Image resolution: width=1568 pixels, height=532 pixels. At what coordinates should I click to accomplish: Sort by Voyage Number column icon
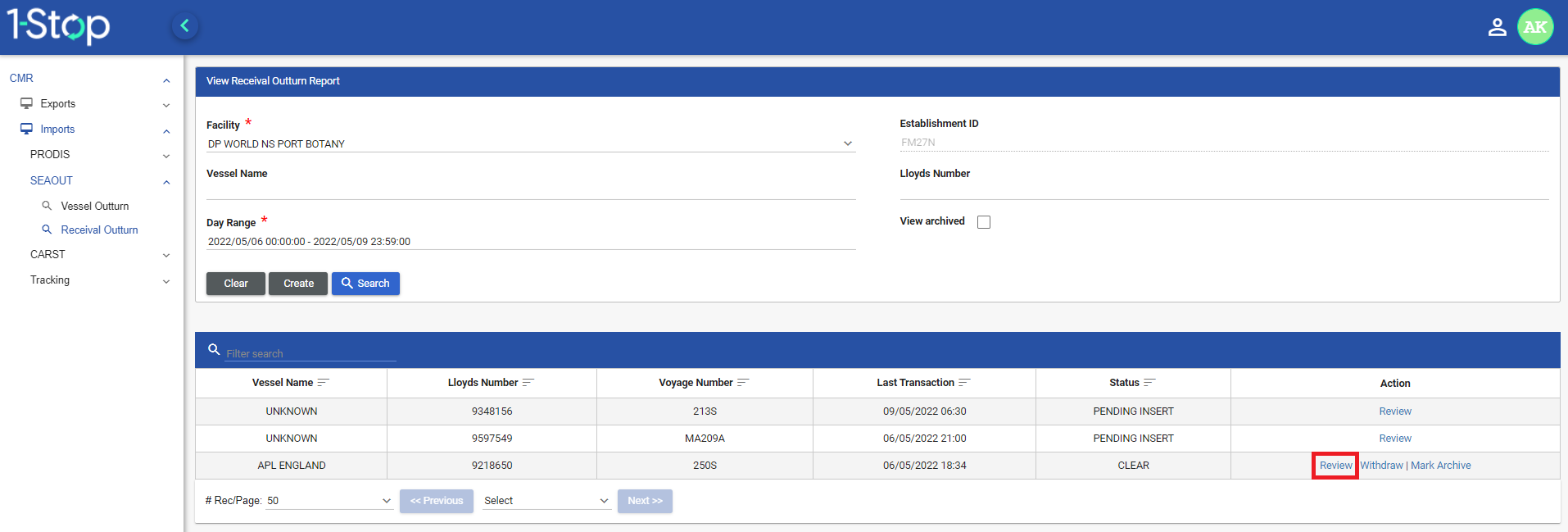pyautogui.click(x=743, y=383)
